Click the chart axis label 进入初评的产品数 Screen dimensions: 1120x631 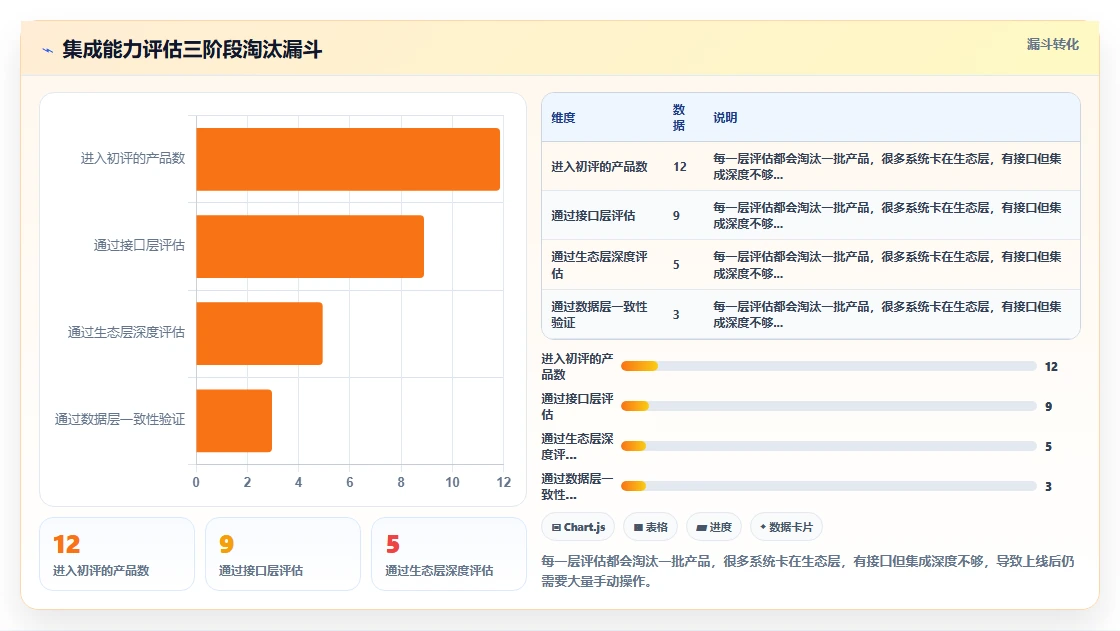133,158
